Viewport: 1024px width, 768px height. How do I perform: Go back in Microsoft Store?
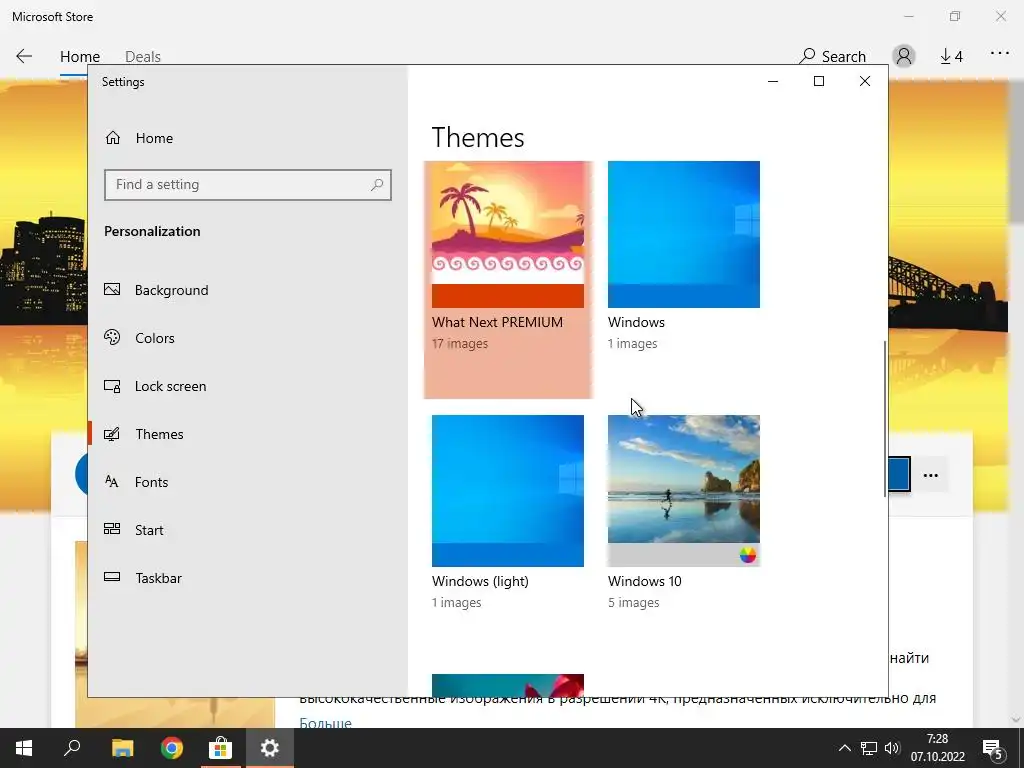(x=24, y=56)
